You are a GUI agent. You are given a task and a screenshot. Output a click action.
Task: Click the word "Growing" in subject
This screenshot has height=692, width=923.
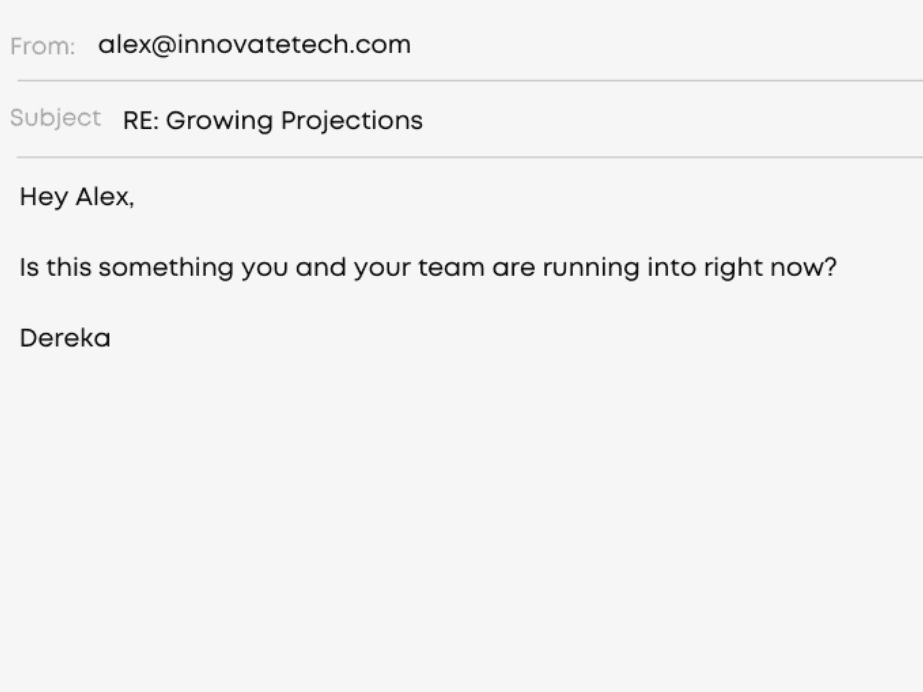[x=219, y=121]
